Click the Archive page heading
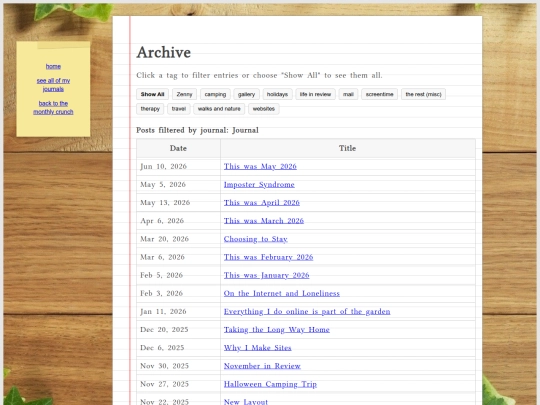Screen dimensions: 540x405 [164, 52]
